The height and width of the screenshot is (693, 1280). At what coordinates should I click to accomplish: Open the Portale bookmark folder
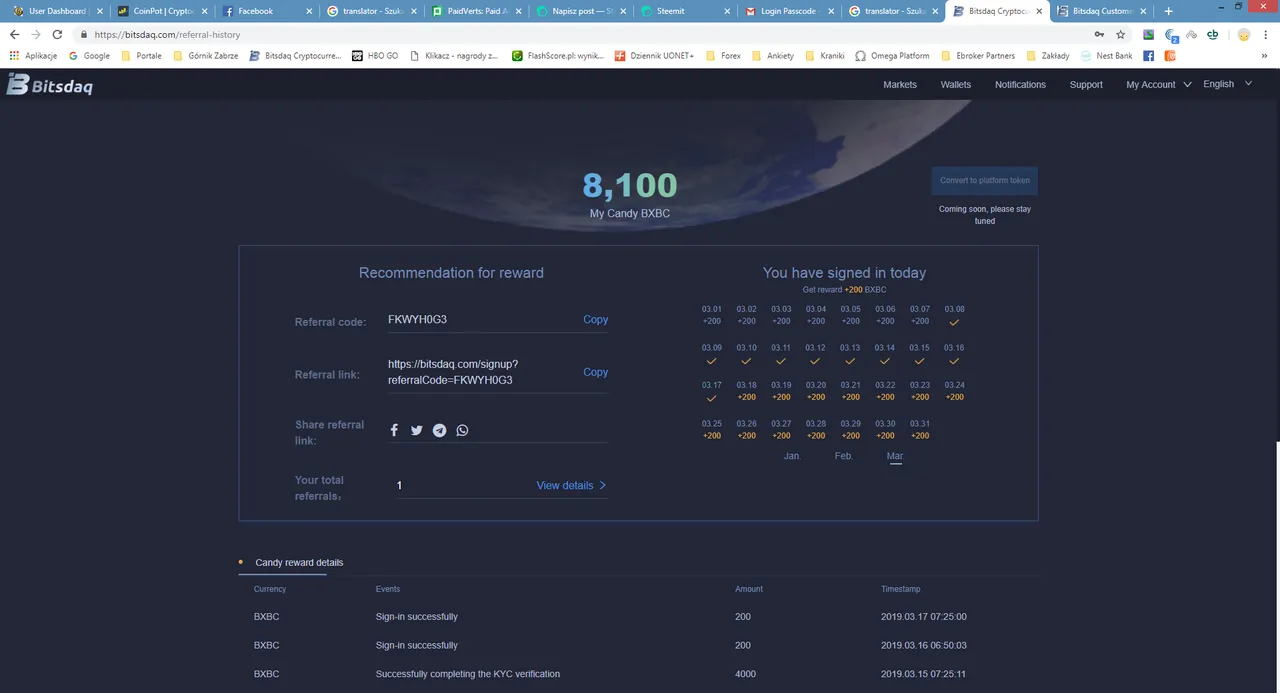[x=141, y=56]
